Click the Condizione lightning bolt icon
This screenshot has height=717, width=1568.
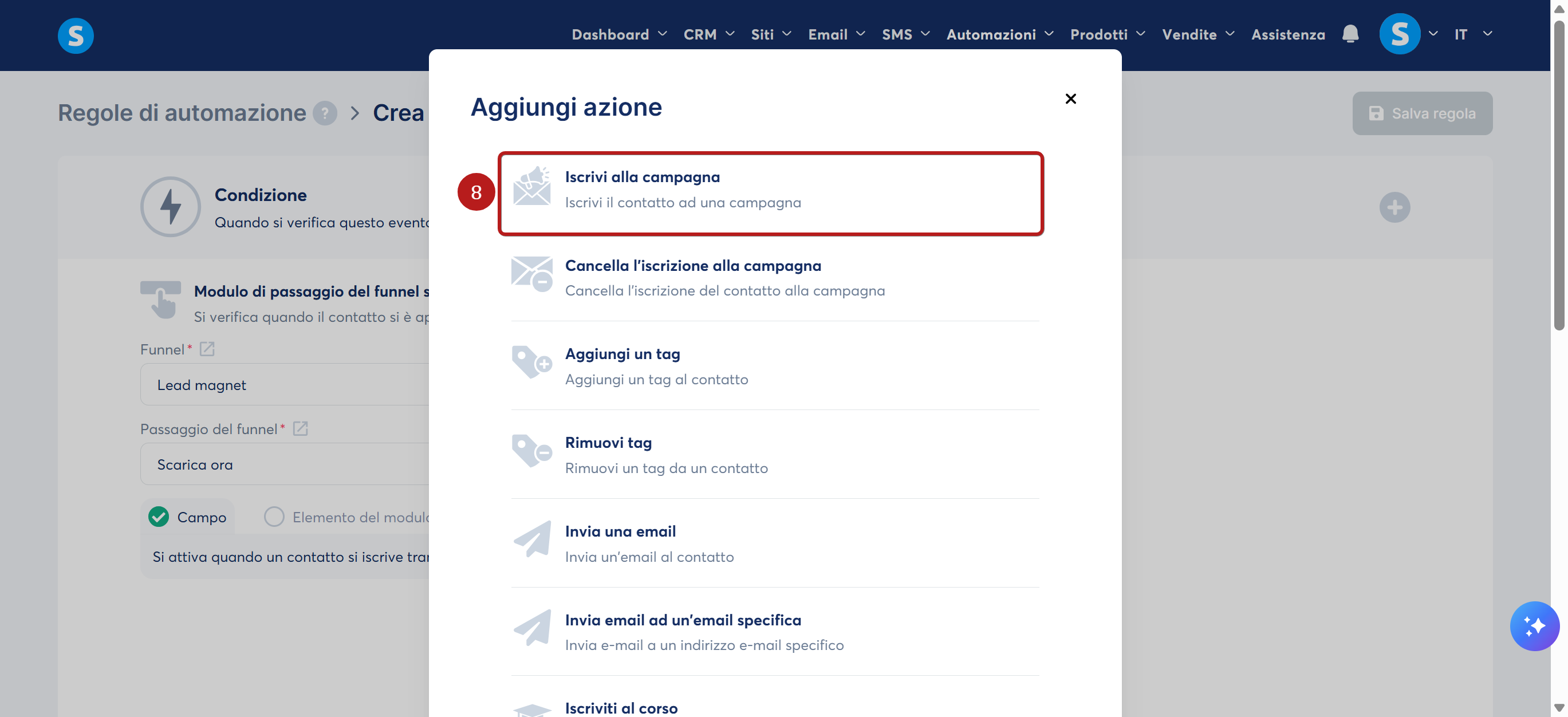(x=171, y=207)
